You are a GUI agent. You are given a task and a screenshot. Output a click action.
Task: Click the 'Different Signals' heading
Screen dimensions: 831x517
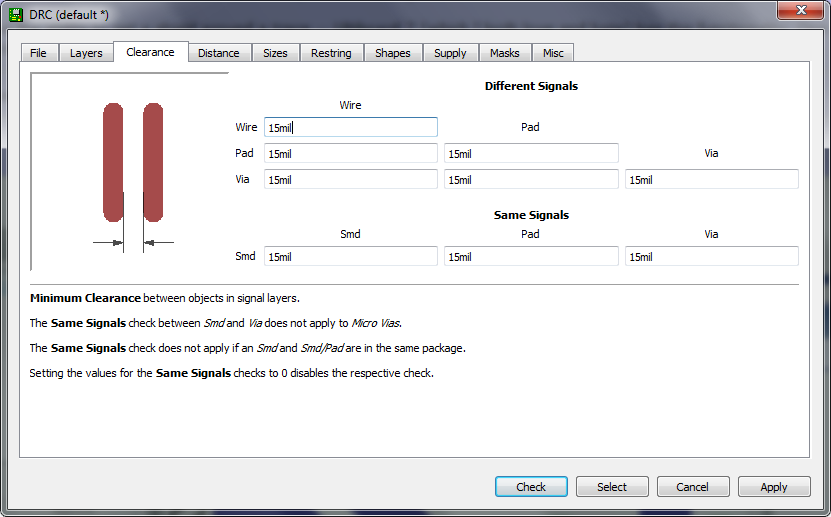coord(531,86)
